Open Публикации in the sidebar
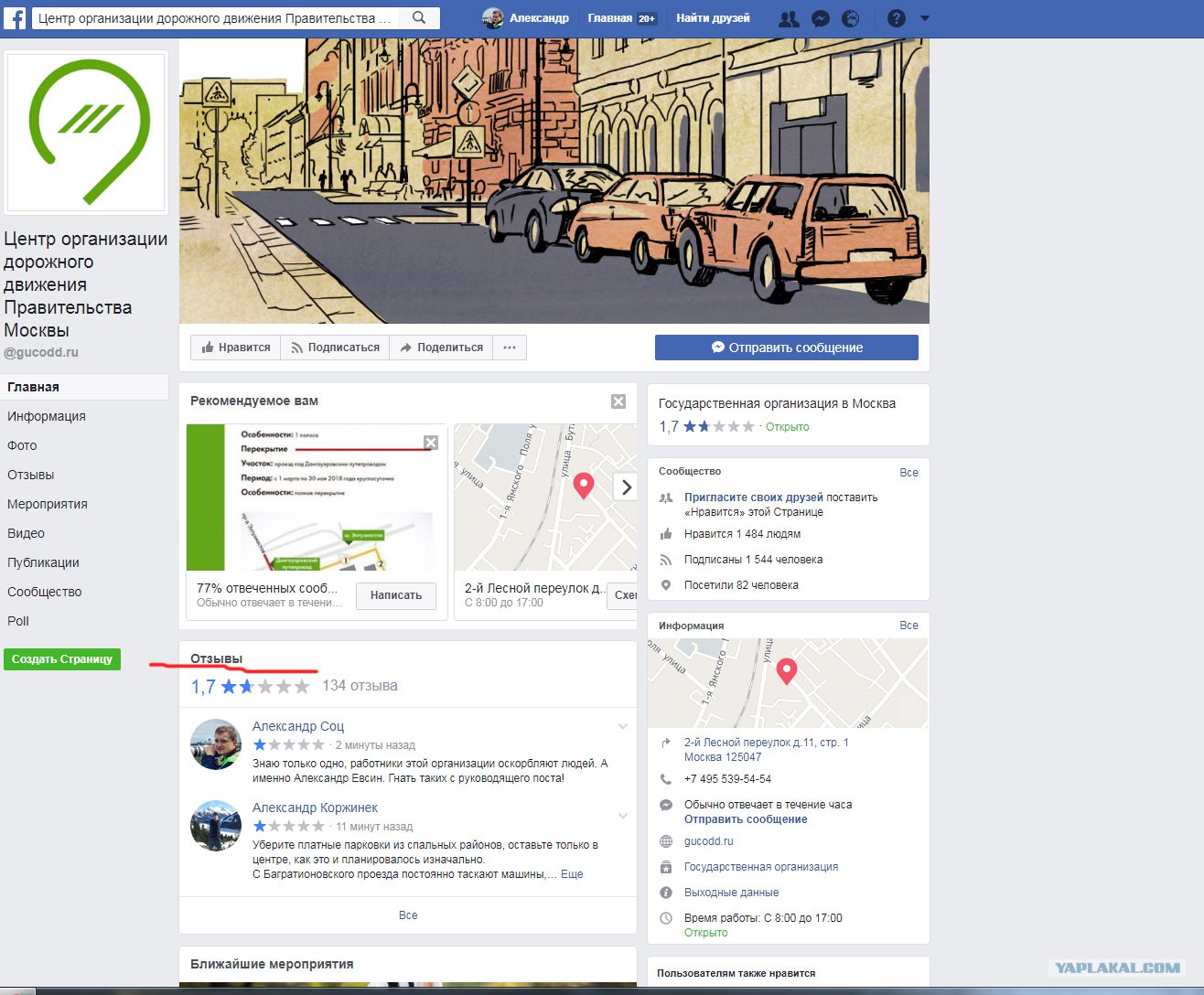 [43, 562]
